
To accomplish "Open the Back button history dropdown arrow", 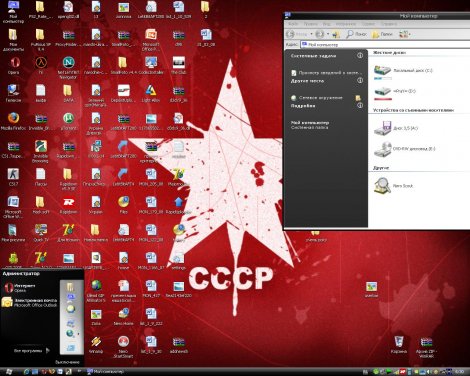I will [x=312, y=34].
